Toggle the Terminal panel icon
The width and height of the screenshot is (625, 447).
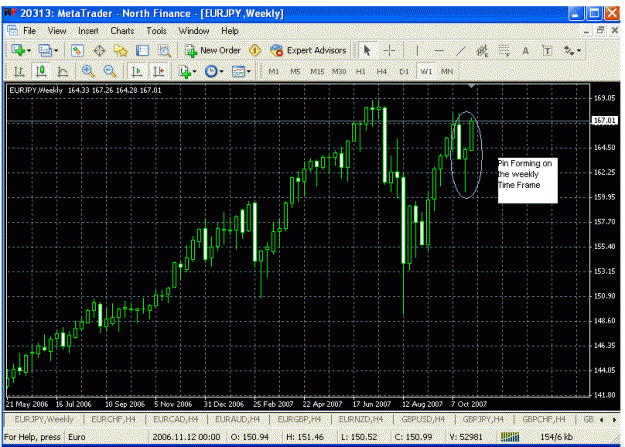coord(142,50)
